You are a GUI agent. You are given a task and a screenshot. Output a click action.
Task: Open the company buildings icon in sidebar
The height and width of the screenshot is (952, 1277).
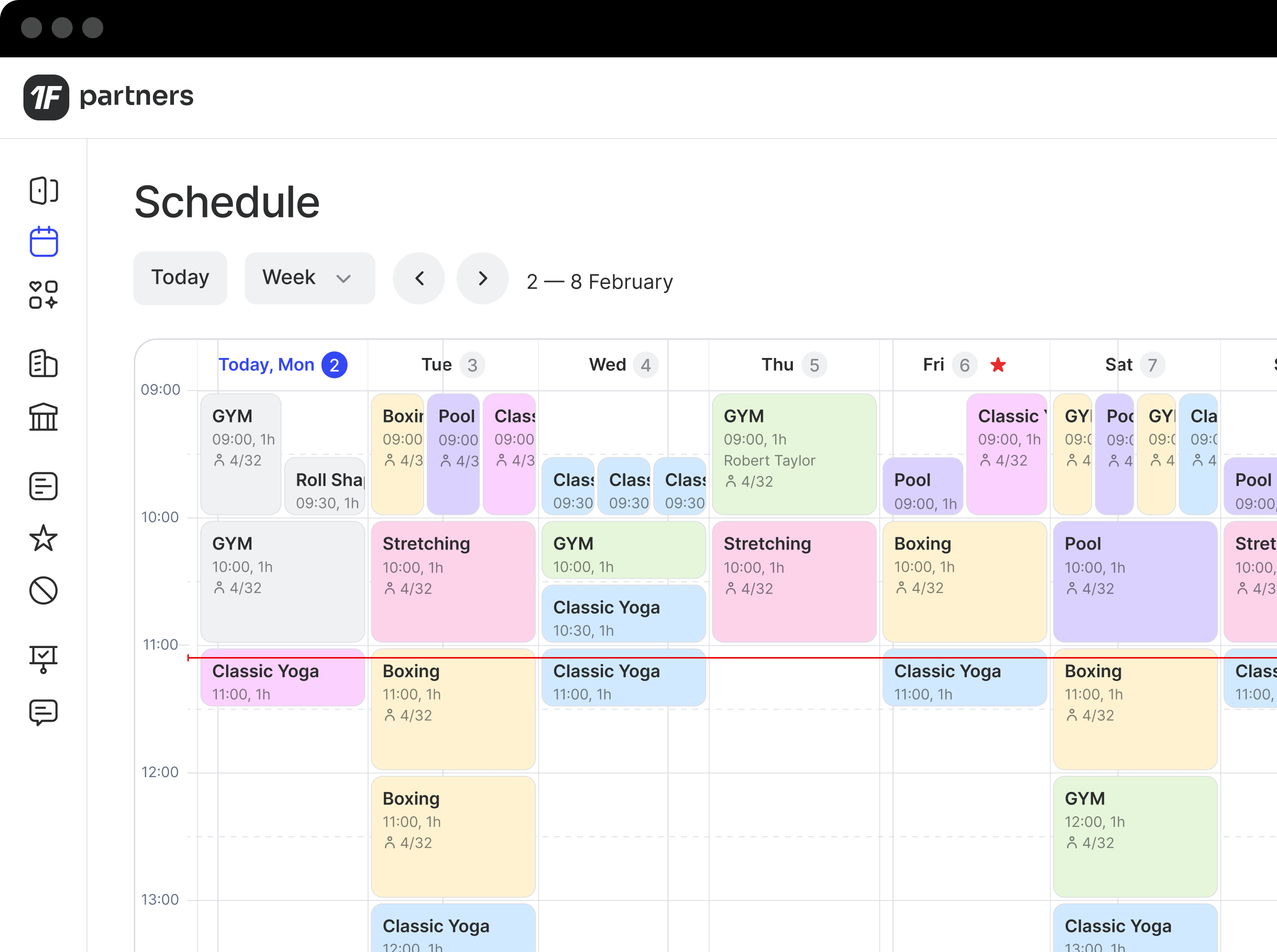[x=43, y=364]
